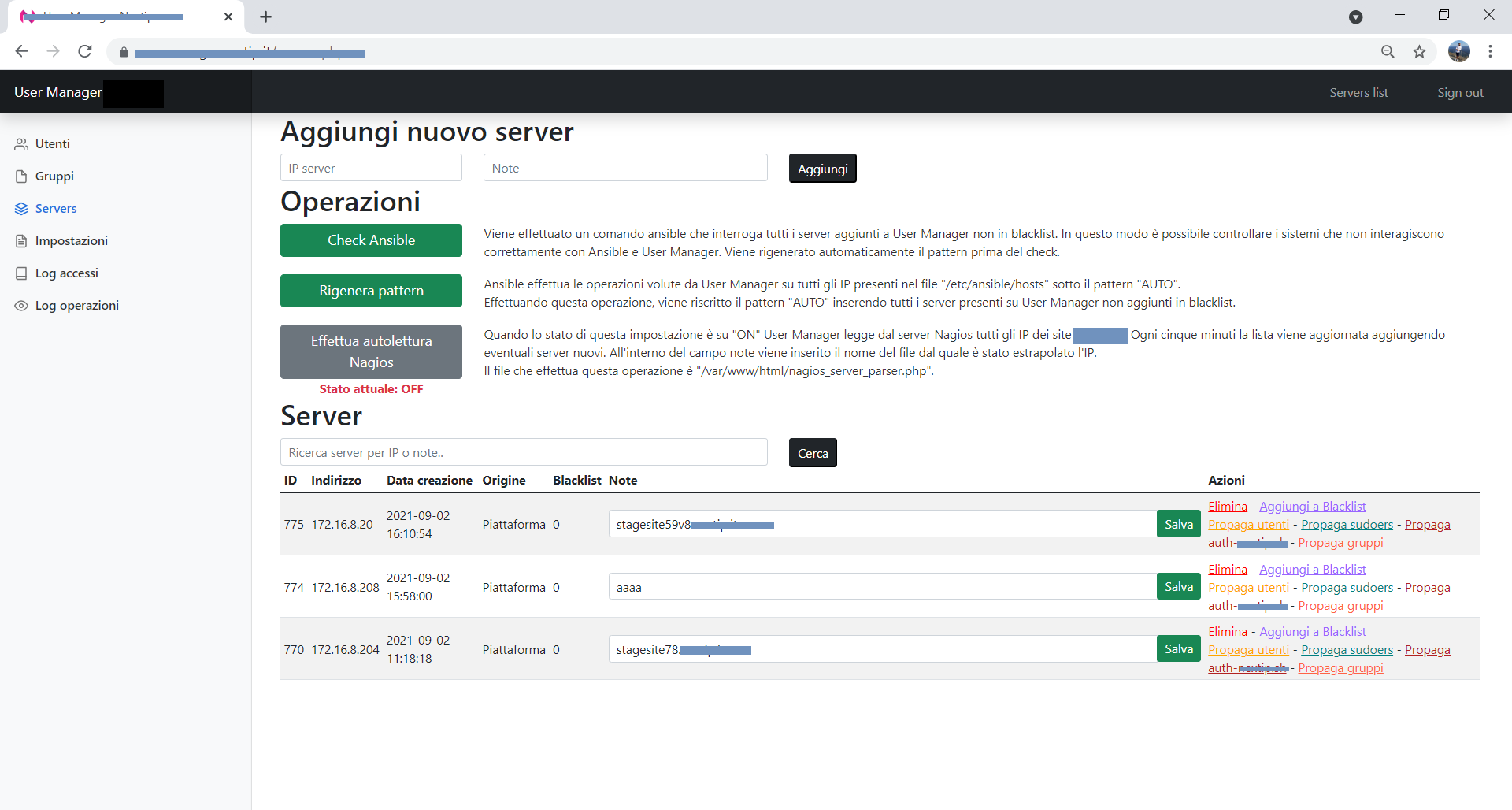Screen dimensions: 1512x810
Task: Edit note field for server 775
Action: point(882,524)
